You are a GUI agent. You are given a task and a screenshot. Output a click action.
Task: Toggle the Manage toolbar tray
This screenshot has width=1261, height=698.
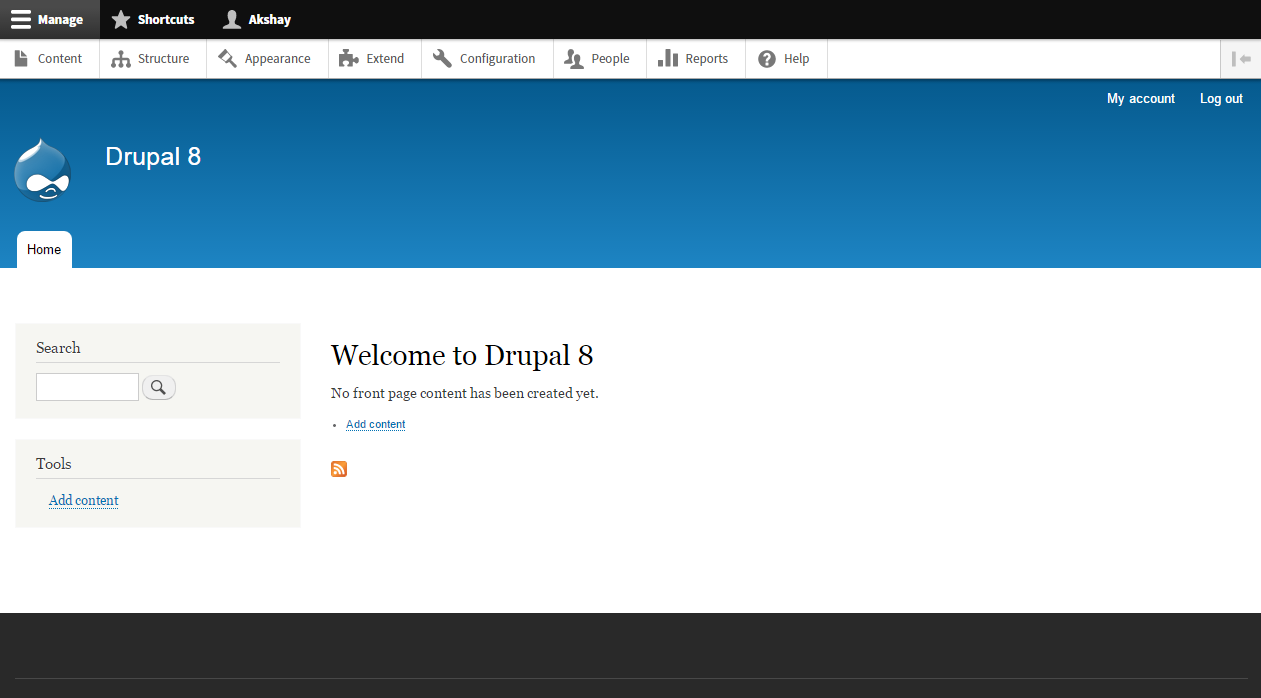click(x=49, y=19)
